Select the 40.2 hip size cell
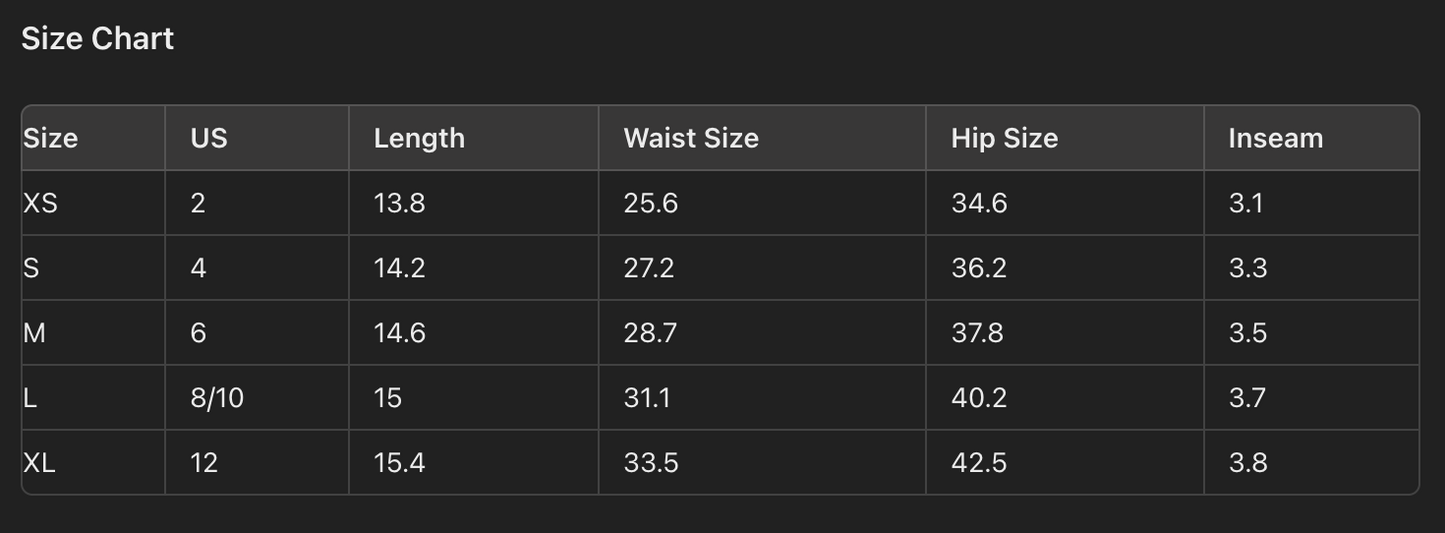Viewport: 1445px width, 533px height. coord(978,398)
